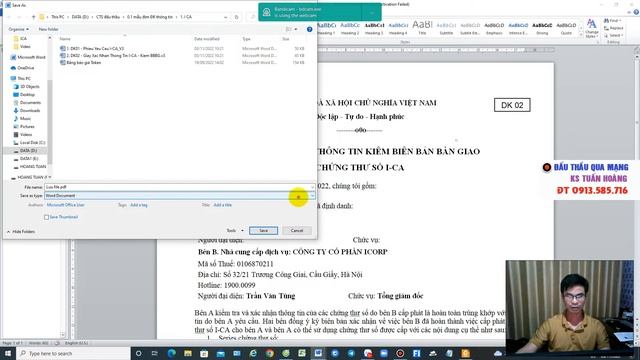
Task: Open Microsoft Edge from taskbar
Action: pyautogui.click(x=171, y=353)
